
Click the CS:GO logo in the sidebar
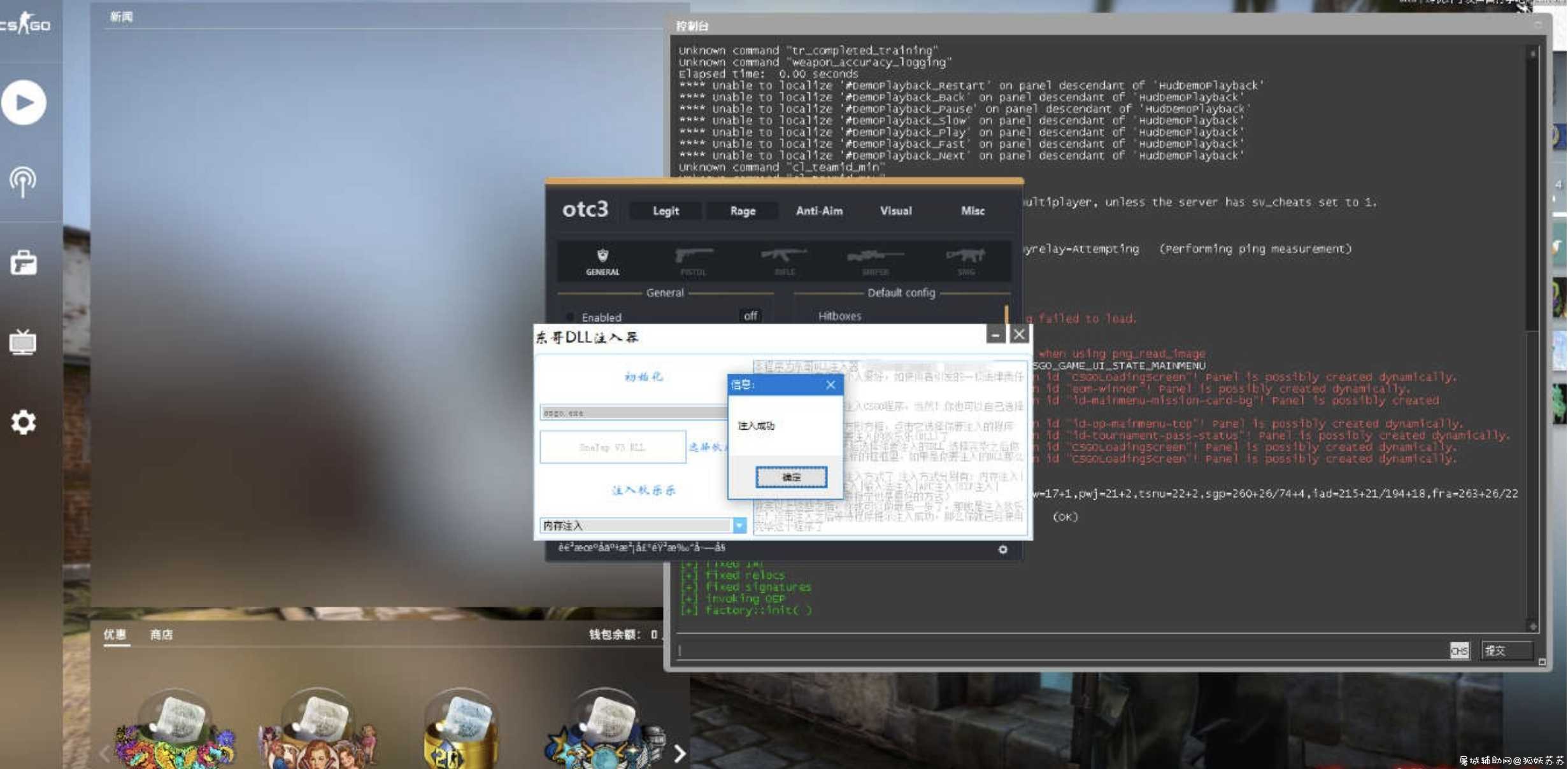click(x=24, y=24)
